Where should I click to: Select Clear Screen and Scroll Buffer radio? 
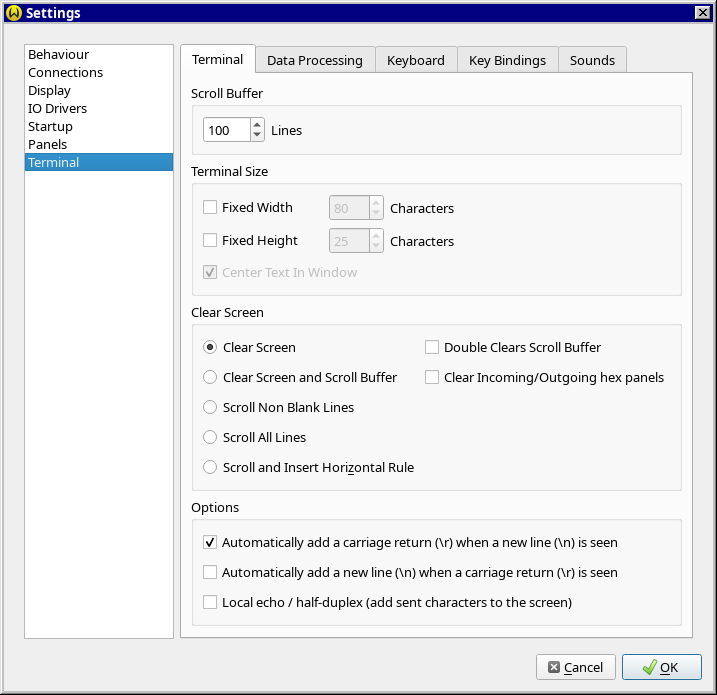coord(210,378)
